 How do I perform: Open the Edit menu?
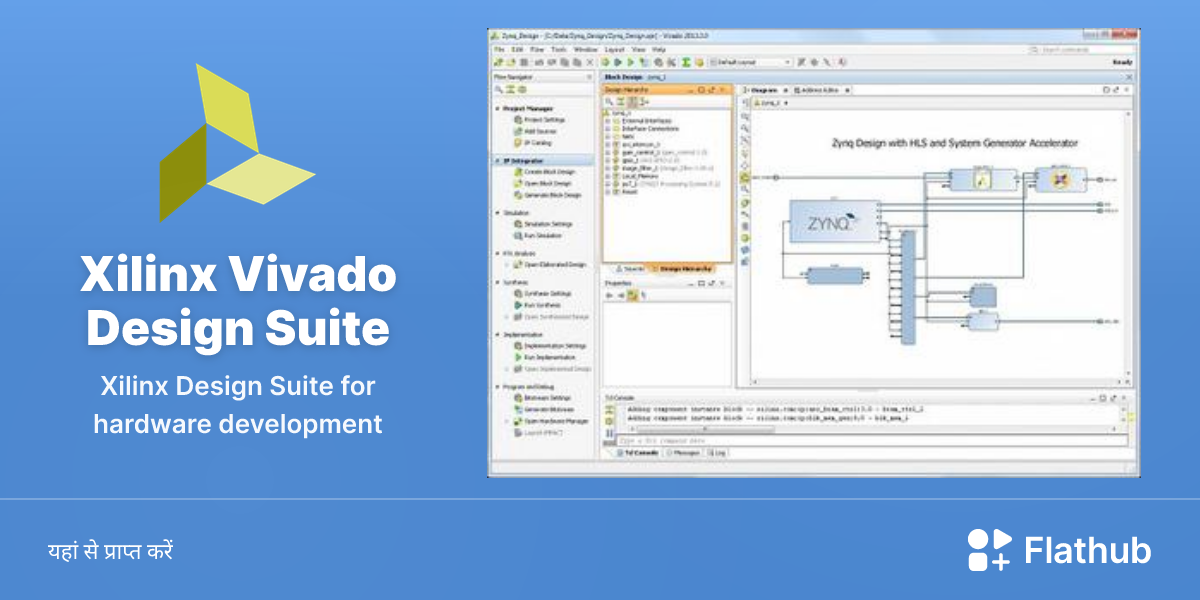tap(517, 49)
